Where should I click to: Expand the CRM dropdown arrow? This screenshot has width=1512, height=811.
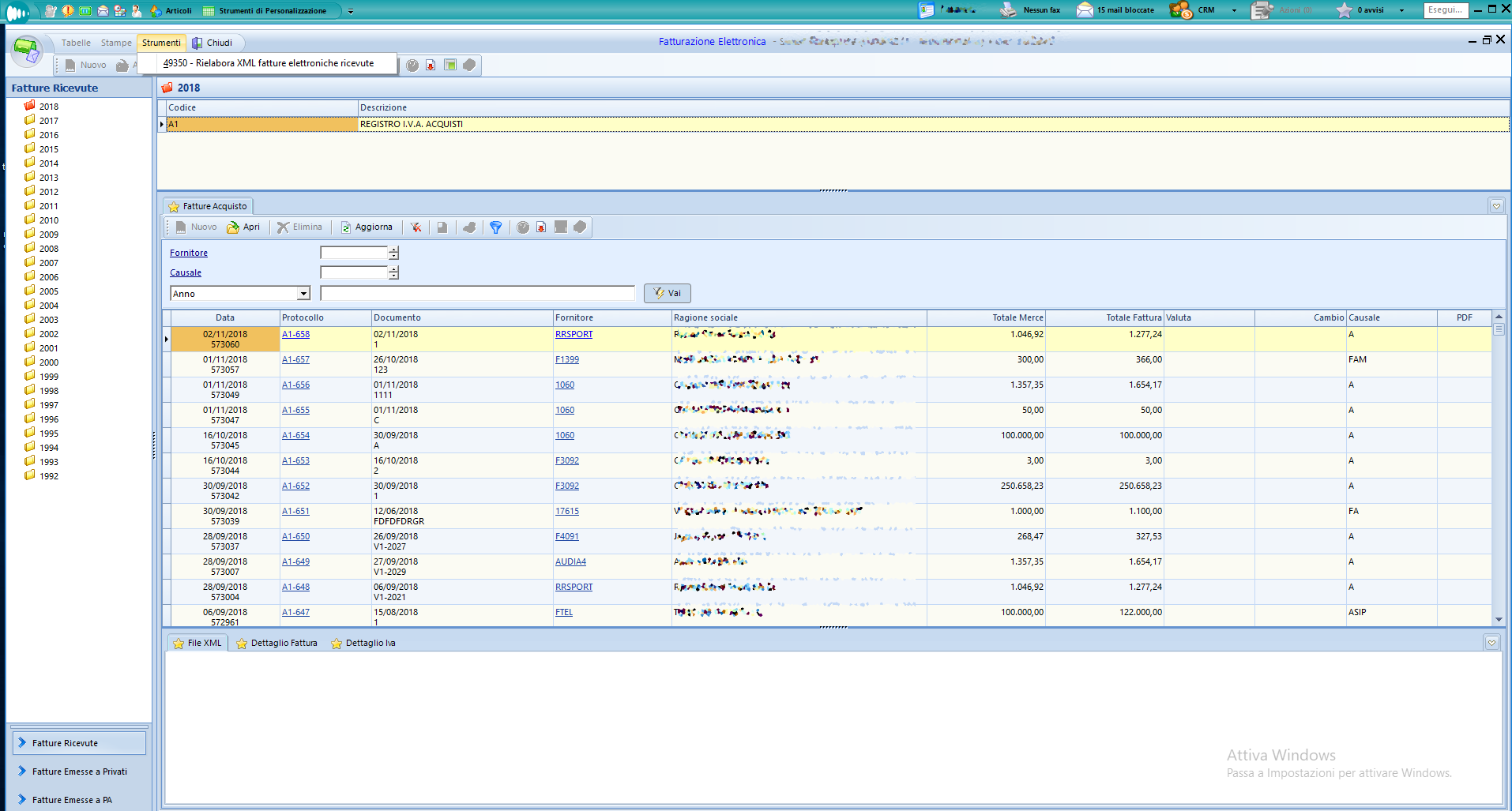1234,11
